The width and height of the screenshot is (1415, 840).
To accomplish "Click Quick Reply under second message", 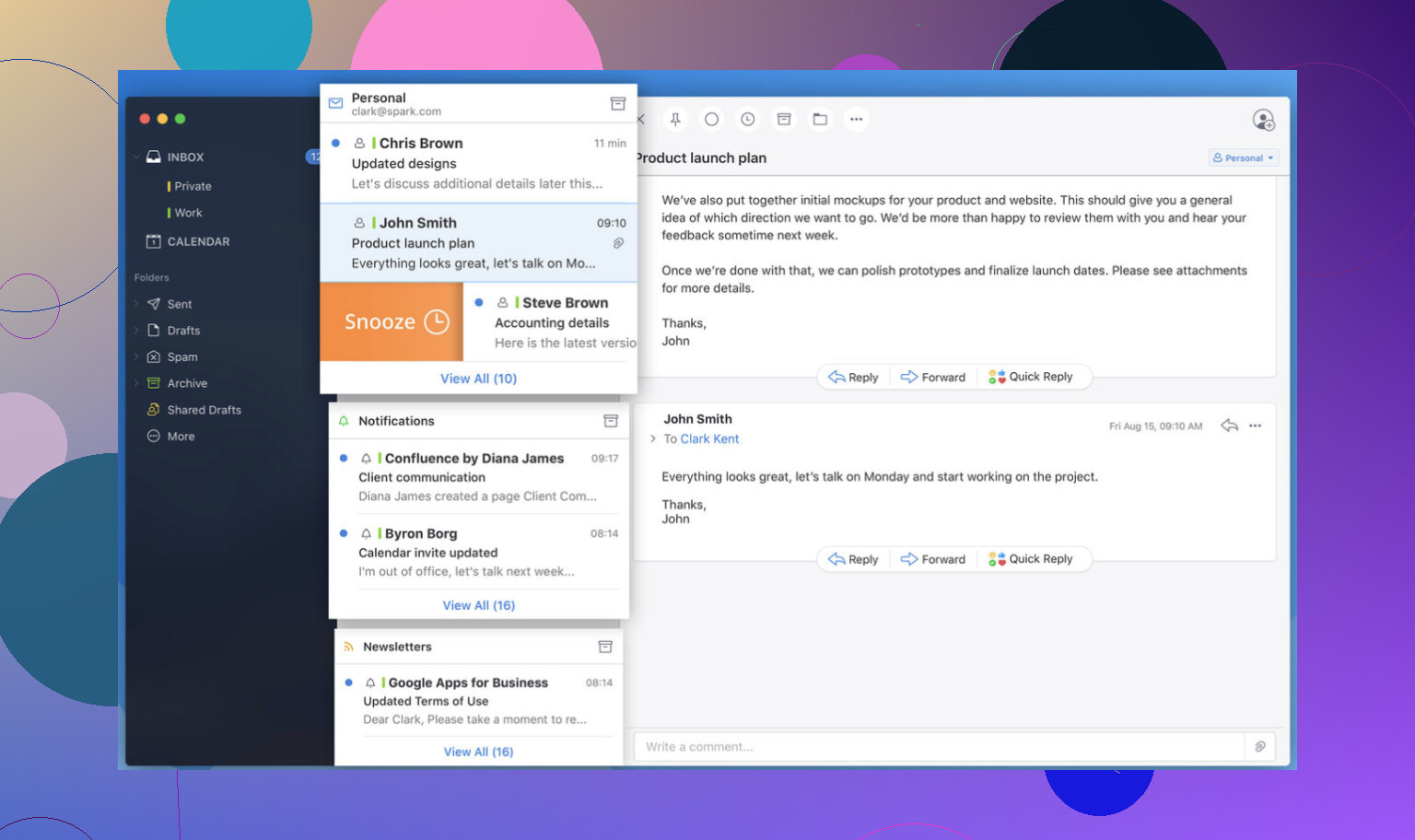I will click(1031, 559).
